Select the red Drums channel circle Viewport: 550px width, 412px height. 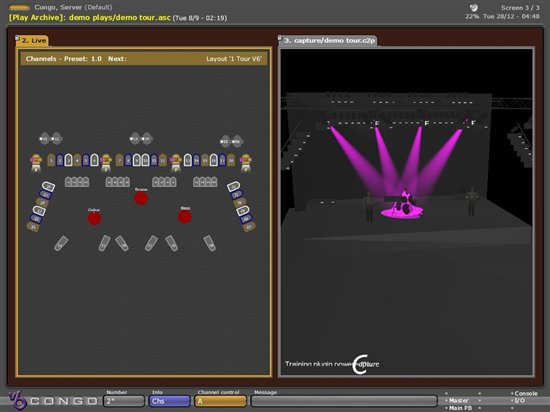141,198
